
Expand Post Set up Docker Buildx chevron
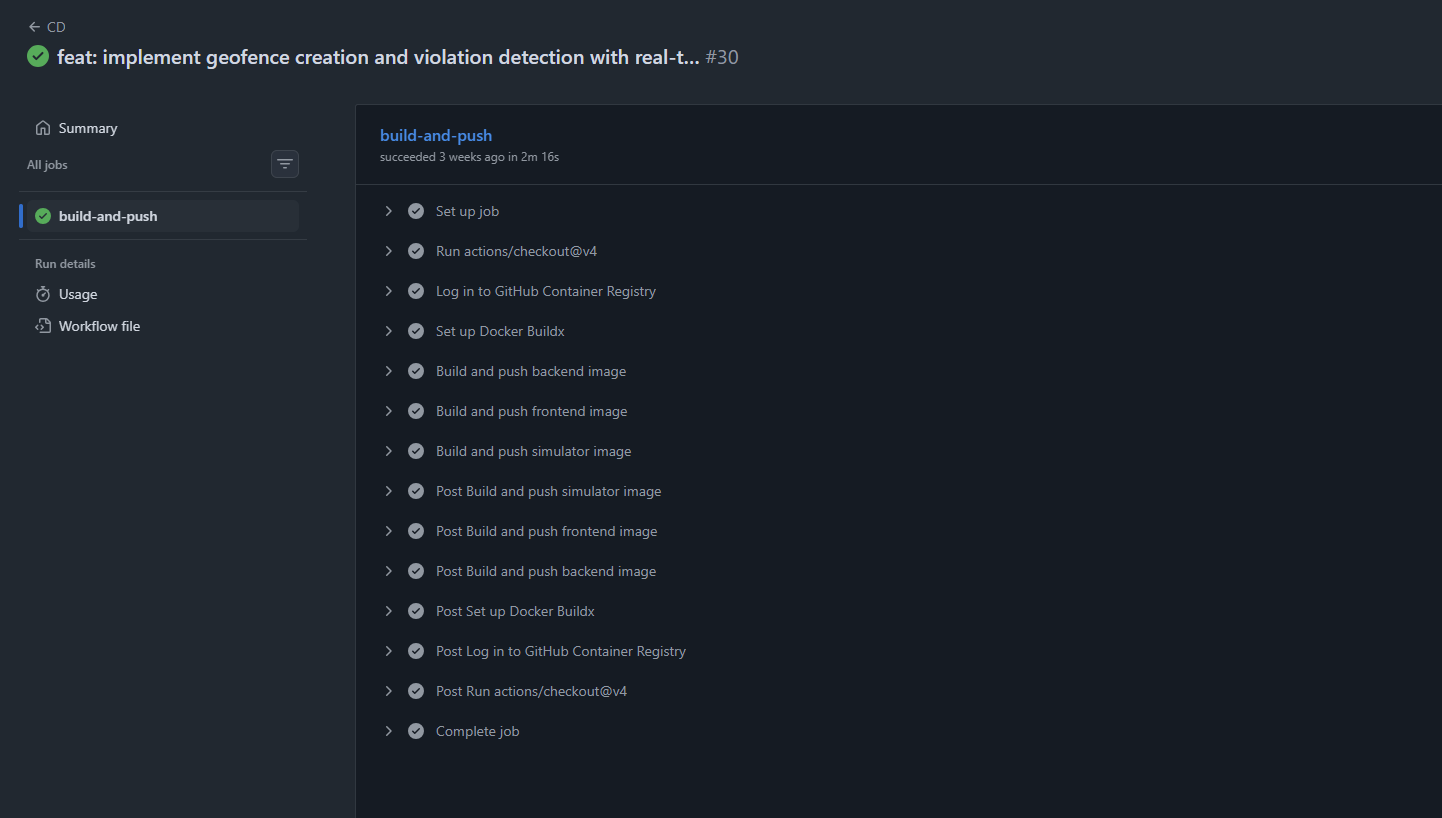tap(389, 611)
